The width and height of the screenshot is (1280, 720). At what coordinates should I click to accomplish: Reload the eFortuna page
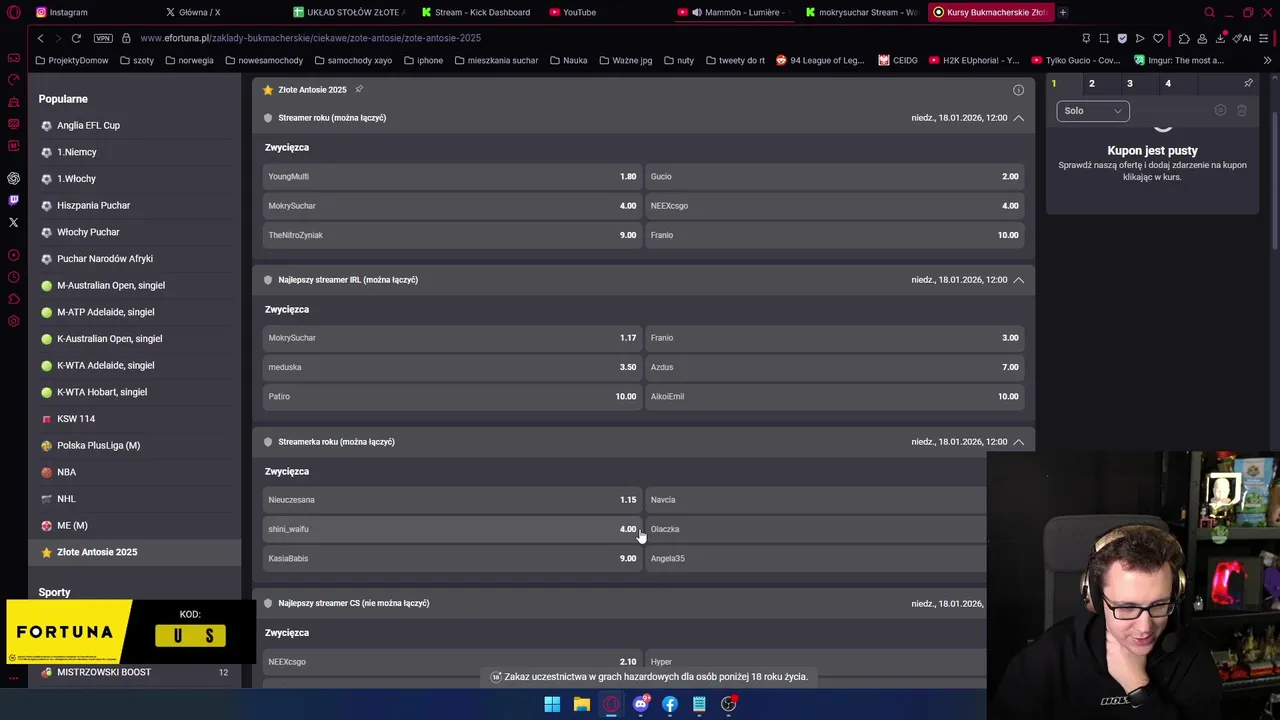(76, 38)
